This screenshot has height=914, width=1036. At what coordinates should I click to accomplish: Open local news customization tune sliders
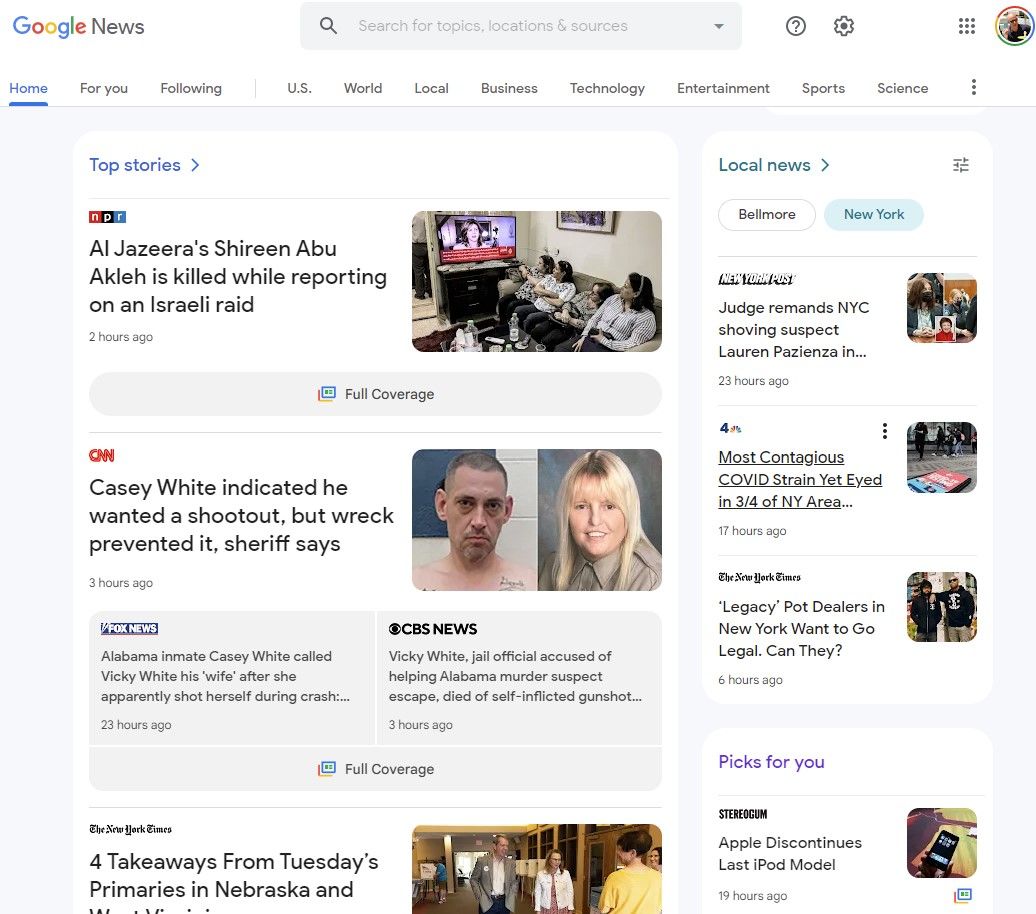[960, 164]
